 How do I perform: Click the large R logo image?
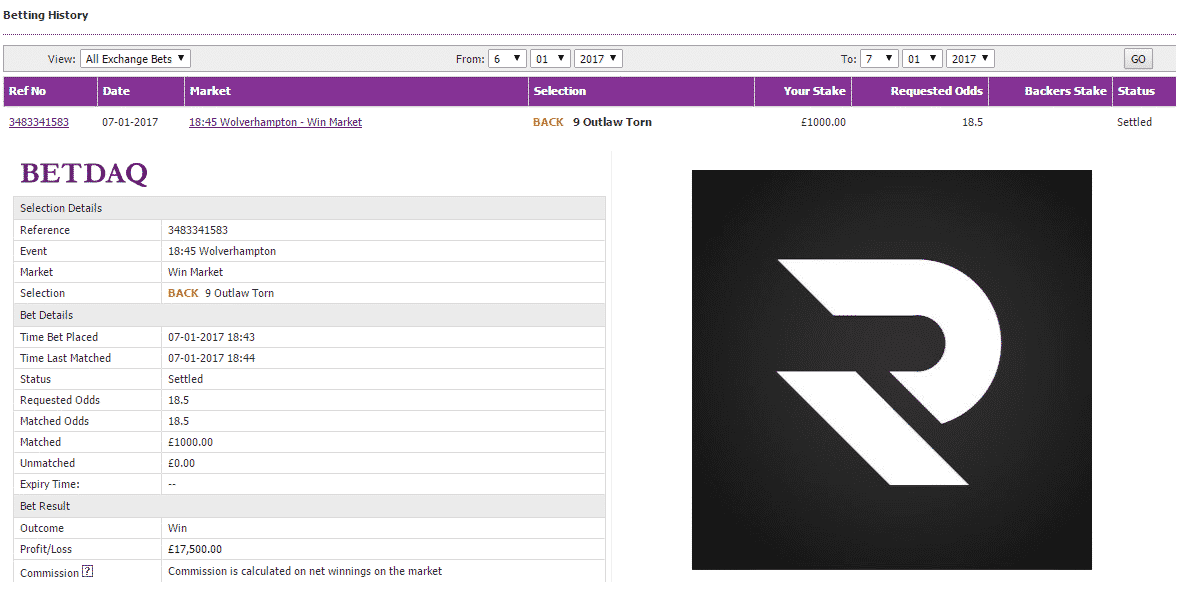point(892,370)
